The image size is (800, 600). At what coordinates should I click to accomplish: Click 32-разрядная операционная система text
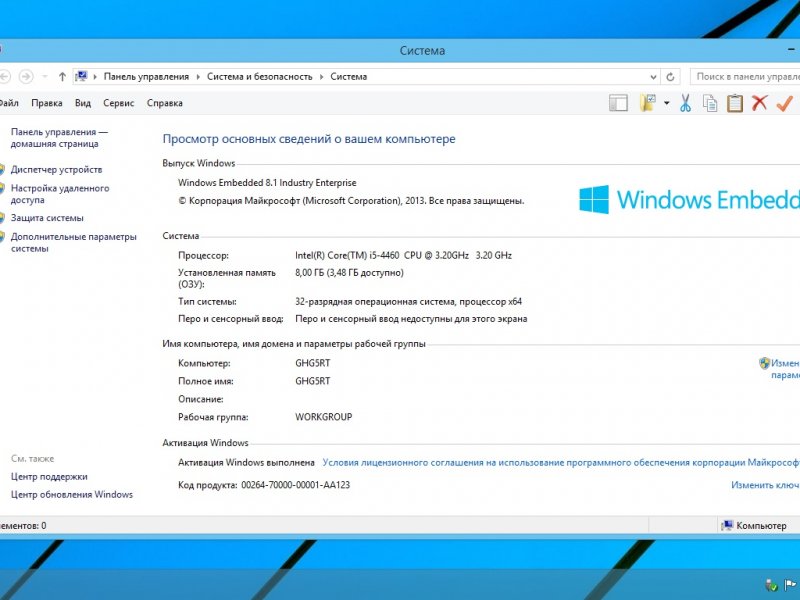click(x=408, y=302)
